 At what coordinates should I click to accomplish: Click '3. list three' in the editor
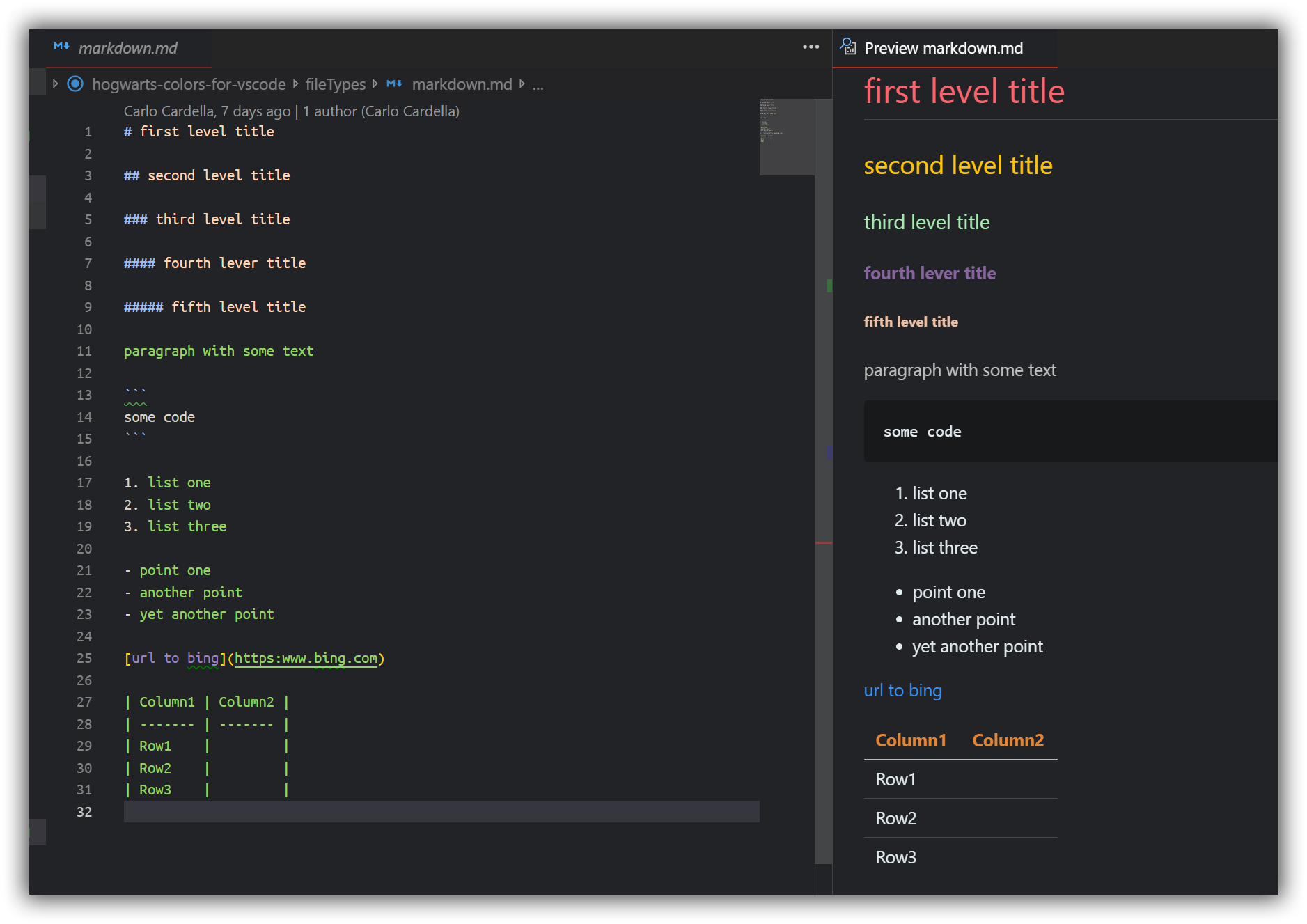[175, 526]
